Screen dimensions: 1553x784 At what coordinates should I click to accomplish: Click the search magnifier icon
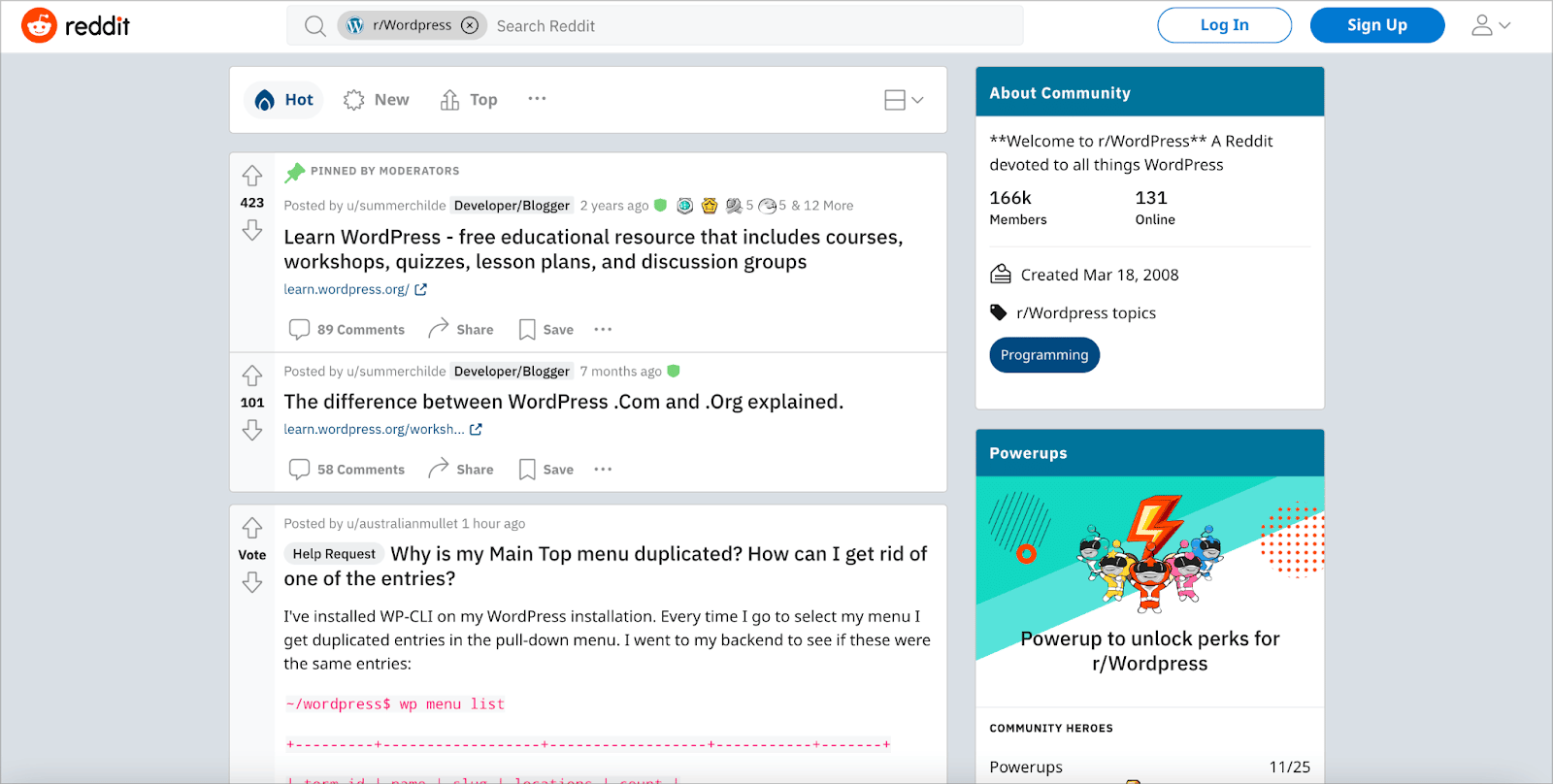314,26
